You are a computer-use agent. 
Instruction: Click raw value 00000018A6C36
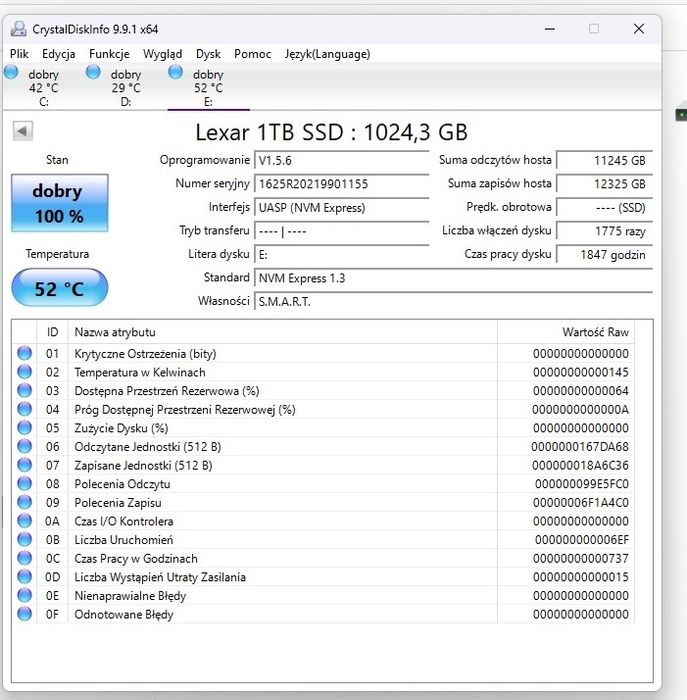click(x=580, y=465)
